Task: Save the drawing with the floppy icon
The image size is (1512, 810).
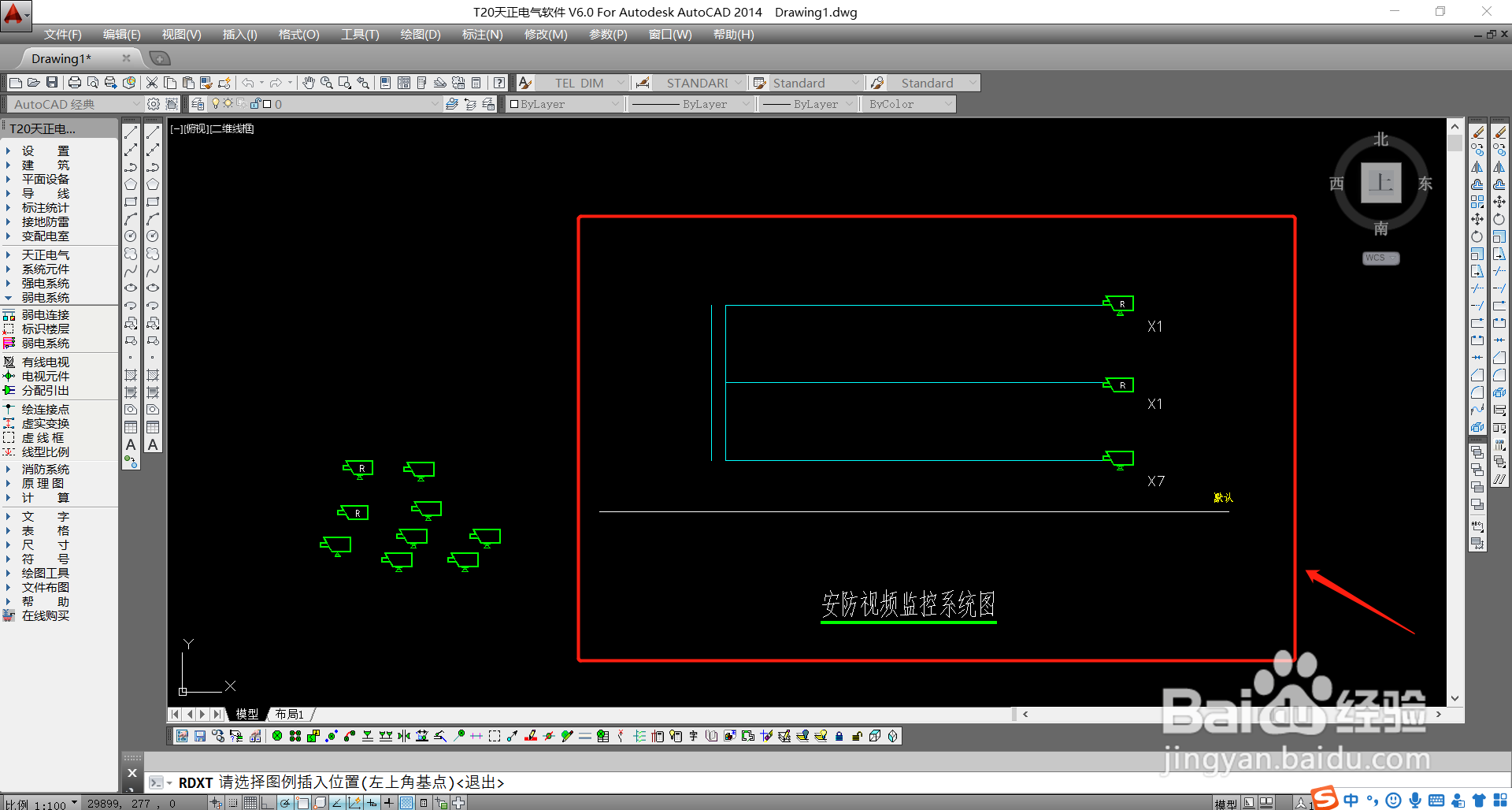Action: pos(52,83)
